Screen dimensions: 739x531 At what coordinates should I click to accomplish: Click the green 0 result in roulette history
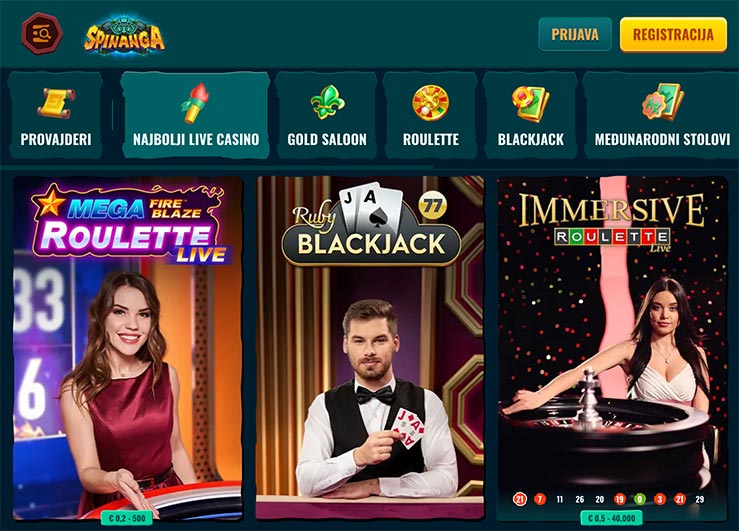click(x=640, y=499)
